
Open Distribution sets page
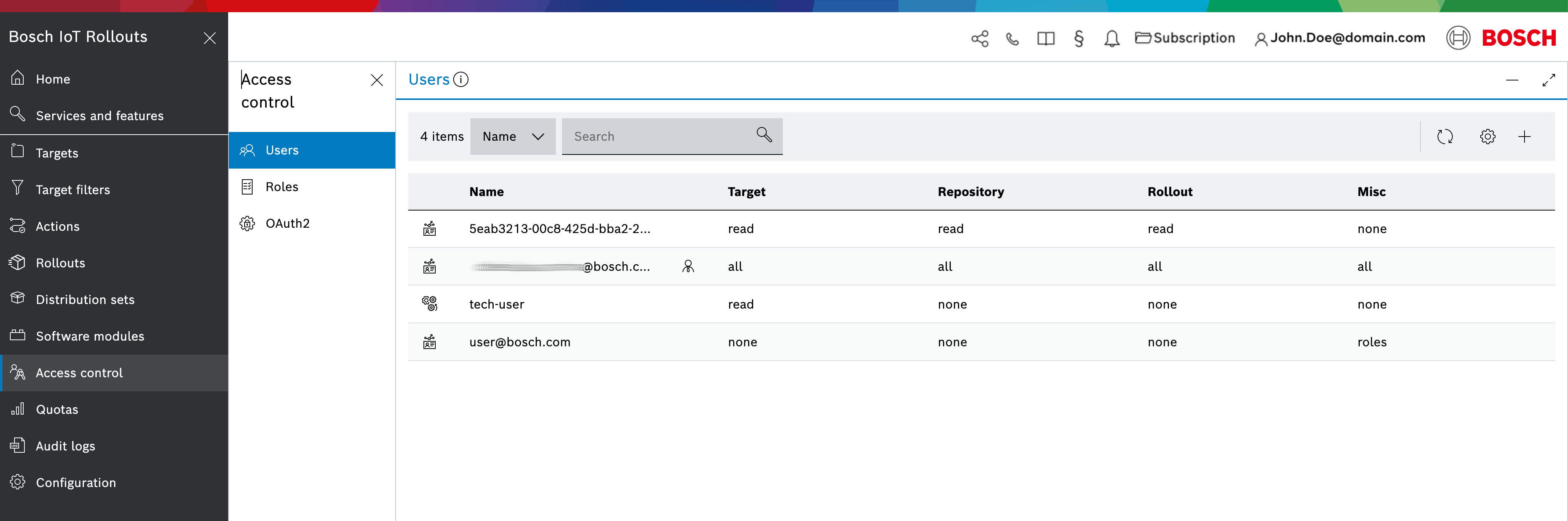pos(114,299)
